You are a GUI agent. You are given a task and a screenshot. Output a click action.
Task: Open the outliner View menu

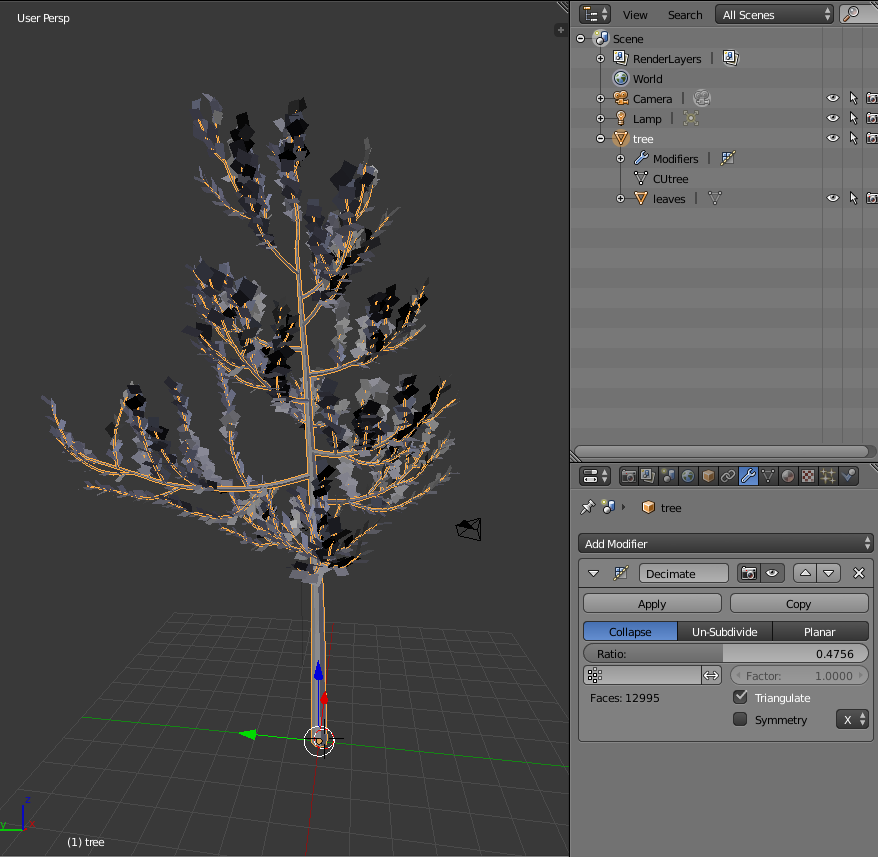tap(635, 14)
